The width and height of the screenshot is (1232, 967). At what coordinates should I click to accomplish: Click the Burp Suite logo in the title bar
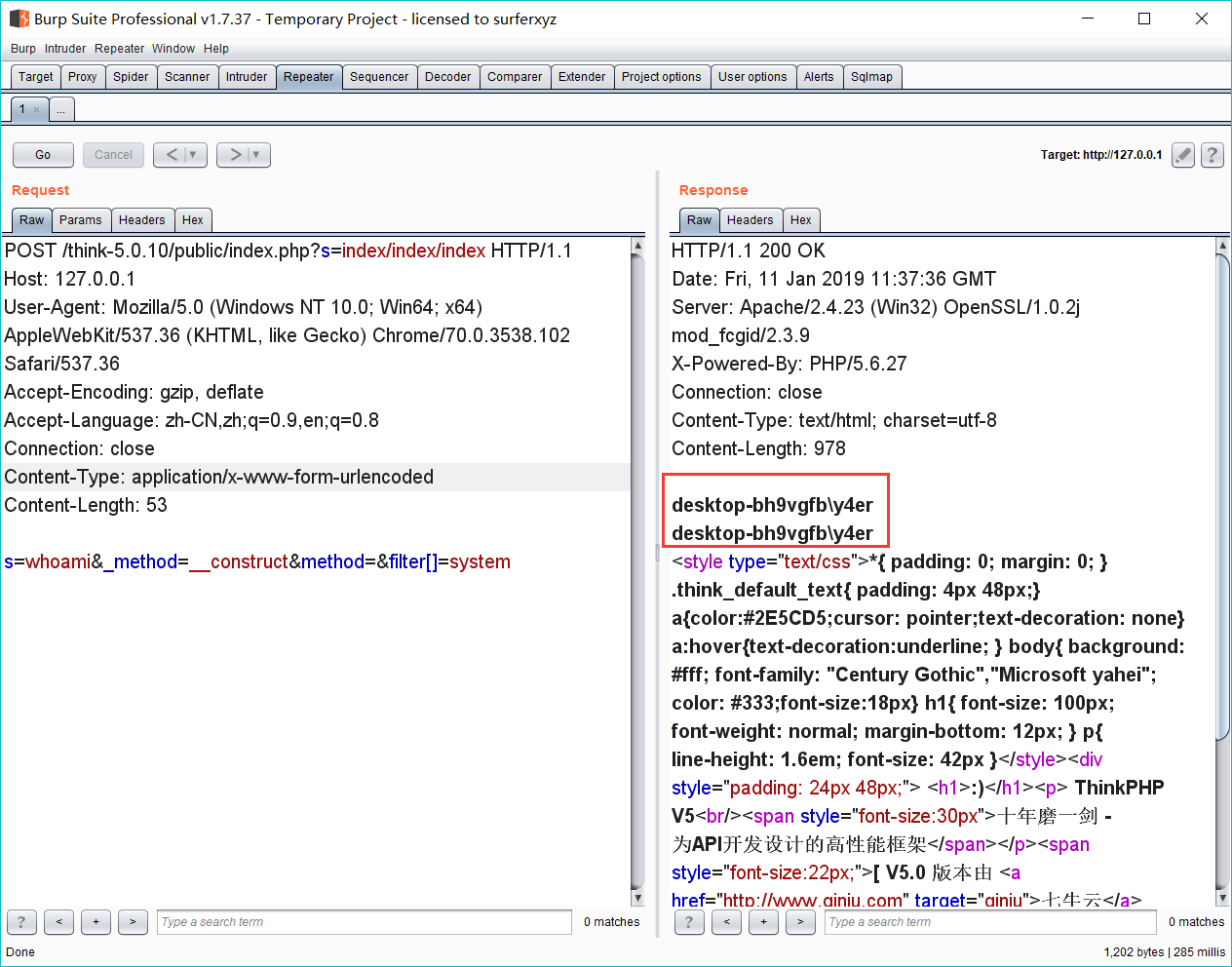pos(19,19)
